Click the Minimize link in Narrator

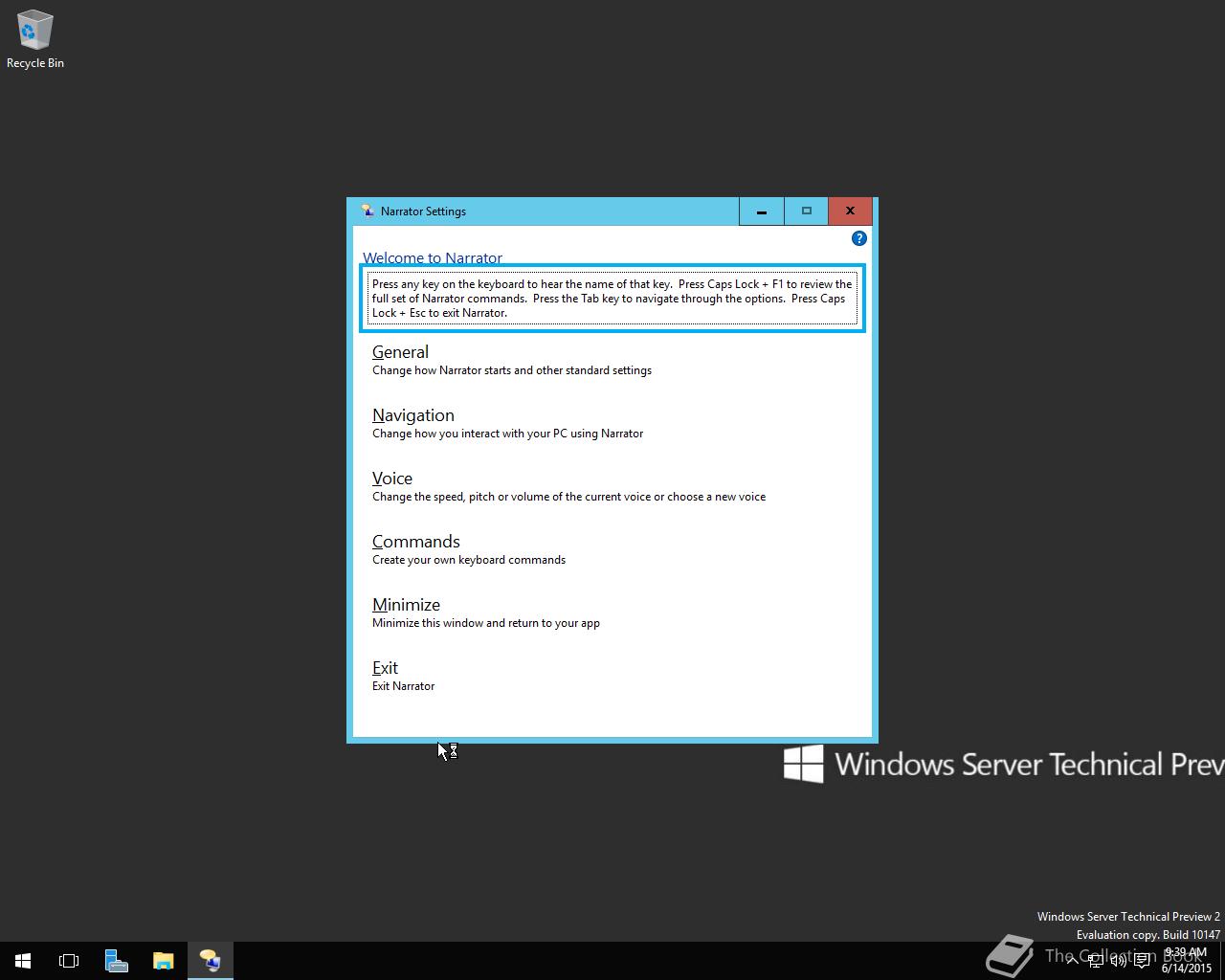pyautogui.click(x=406, y=605)
